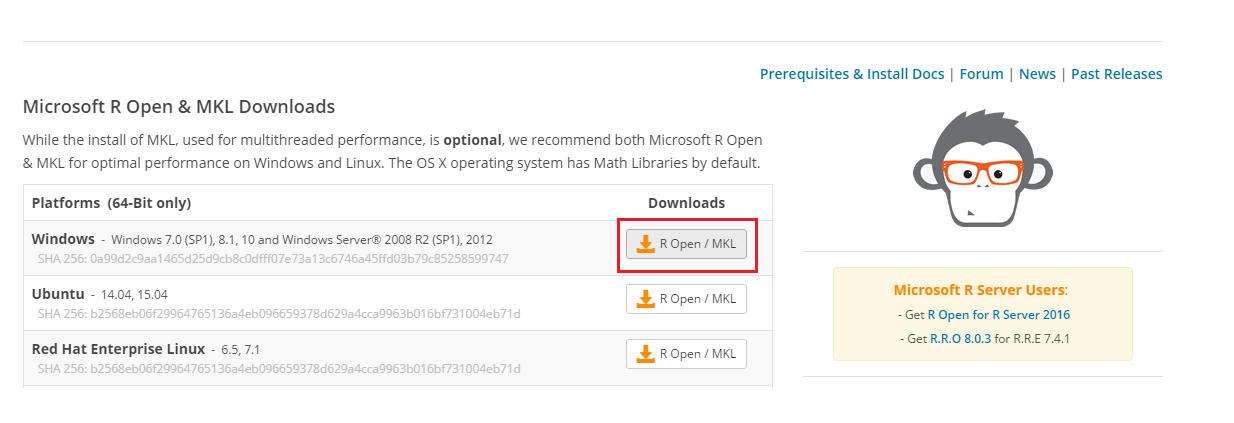The width and height of the screenshot is (1234, 423).
Task: Click the download arrow in the Red Hat row
Action: [x=646, y=354]
